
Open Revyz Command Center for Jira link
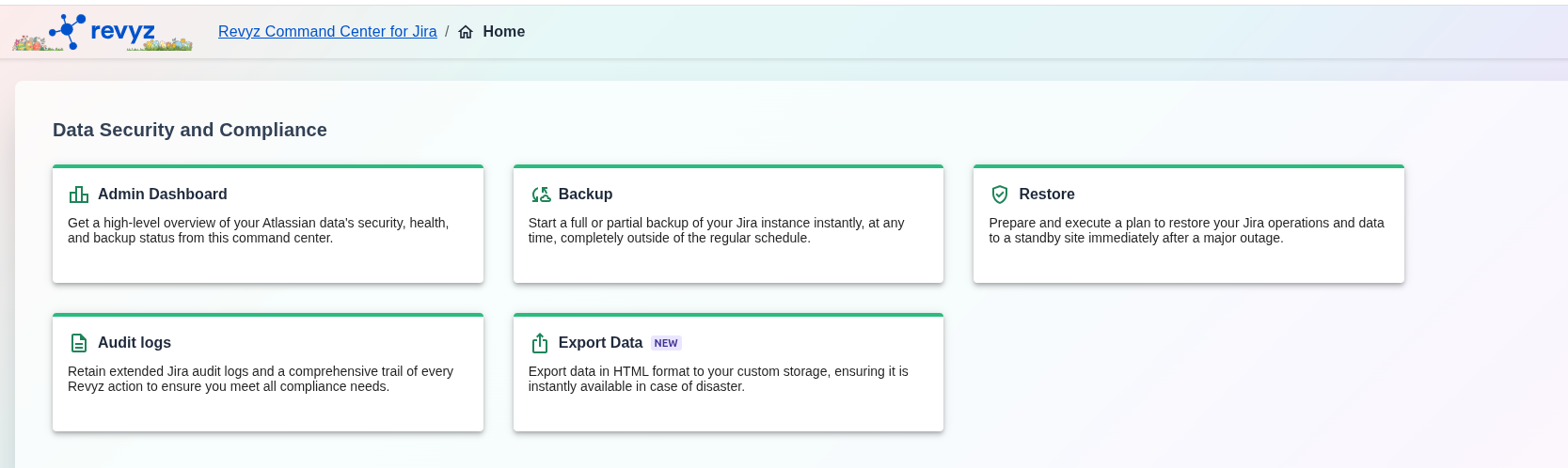(x=327, y=32)
